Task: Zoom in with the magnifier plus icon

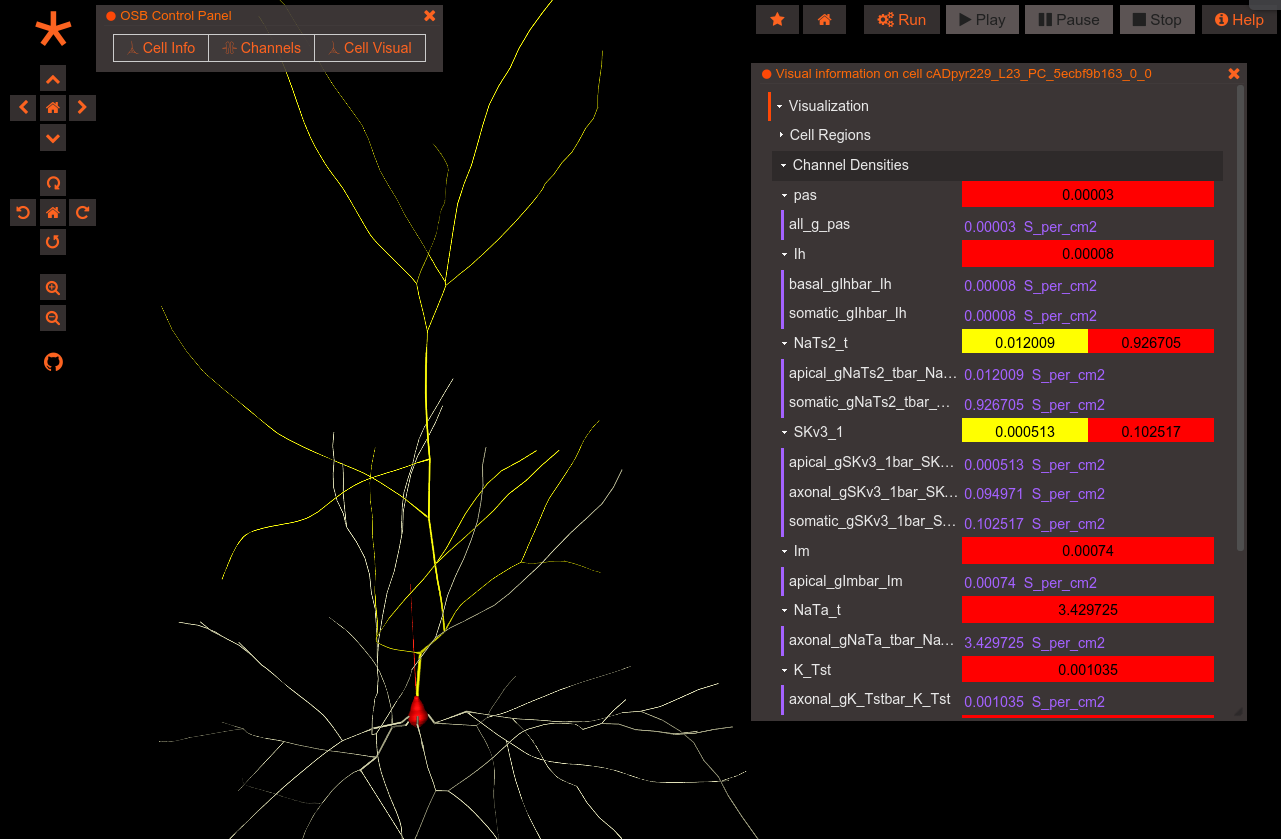Action: click(53, 288)
